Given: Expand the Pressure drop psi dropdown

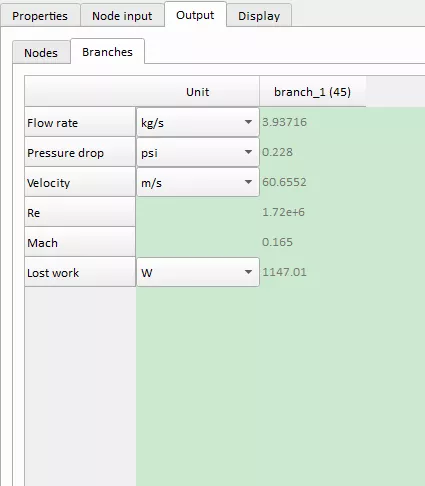Looking at the screenshot, I should [x=198, y=152].
